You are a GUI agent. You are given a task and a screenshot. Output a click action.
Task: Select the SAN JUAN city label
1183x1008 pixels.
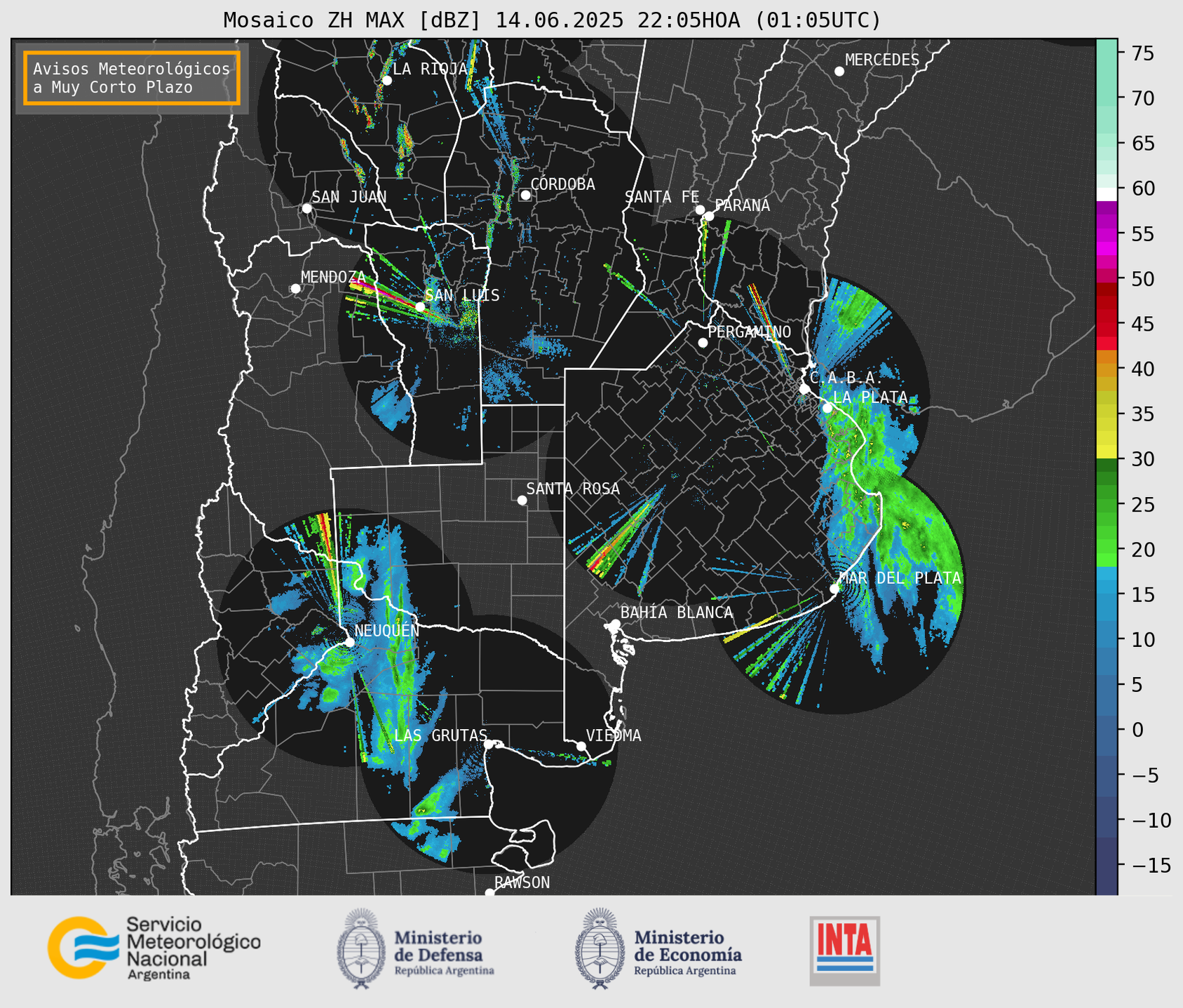349,197
